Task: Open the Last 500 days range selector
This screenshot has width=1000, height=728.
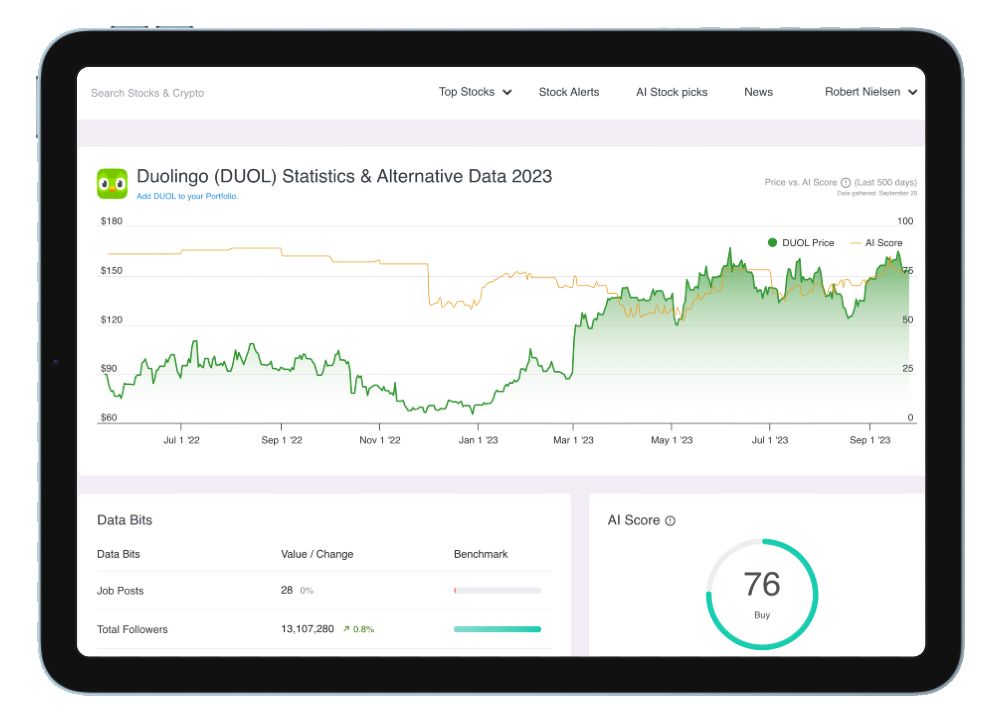Action: pos(887,182)
